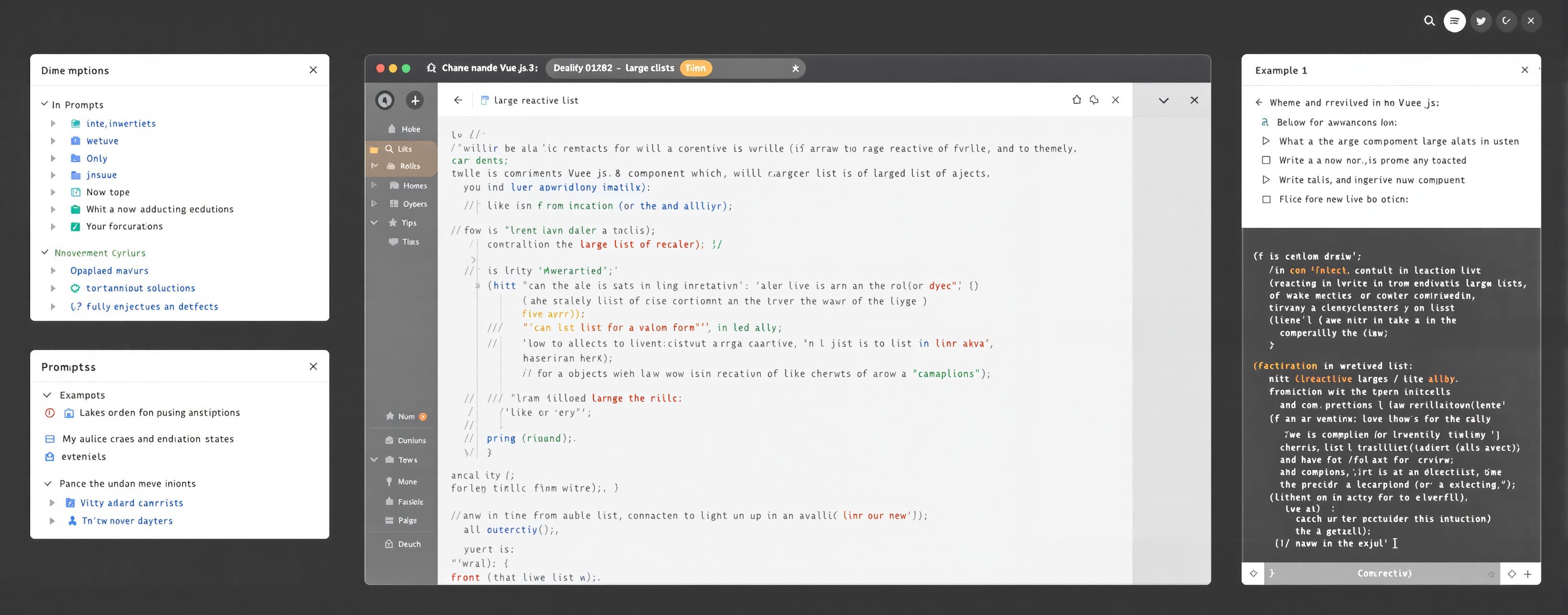Open Faislole in the sidebar
Screen dimensions: 1568x615
click(404, 502)
